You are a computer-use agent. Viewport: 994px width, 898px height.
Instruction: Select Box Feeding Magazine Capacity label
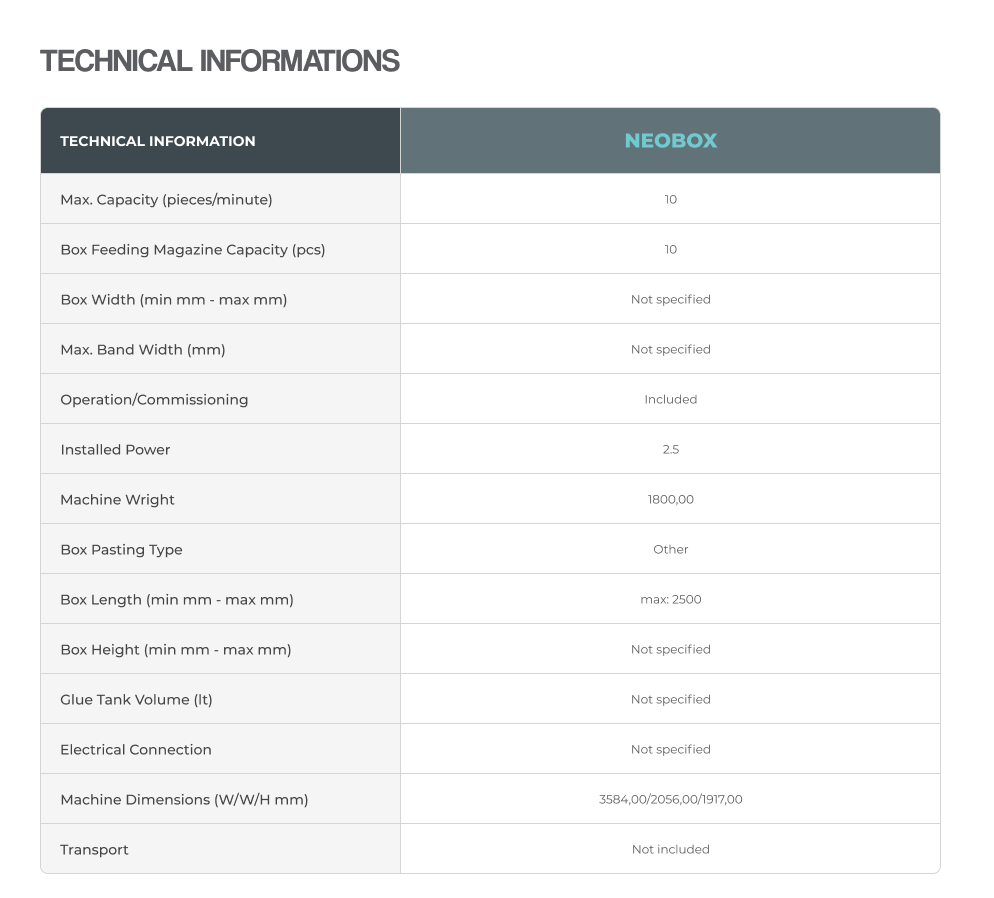point(193,249)
